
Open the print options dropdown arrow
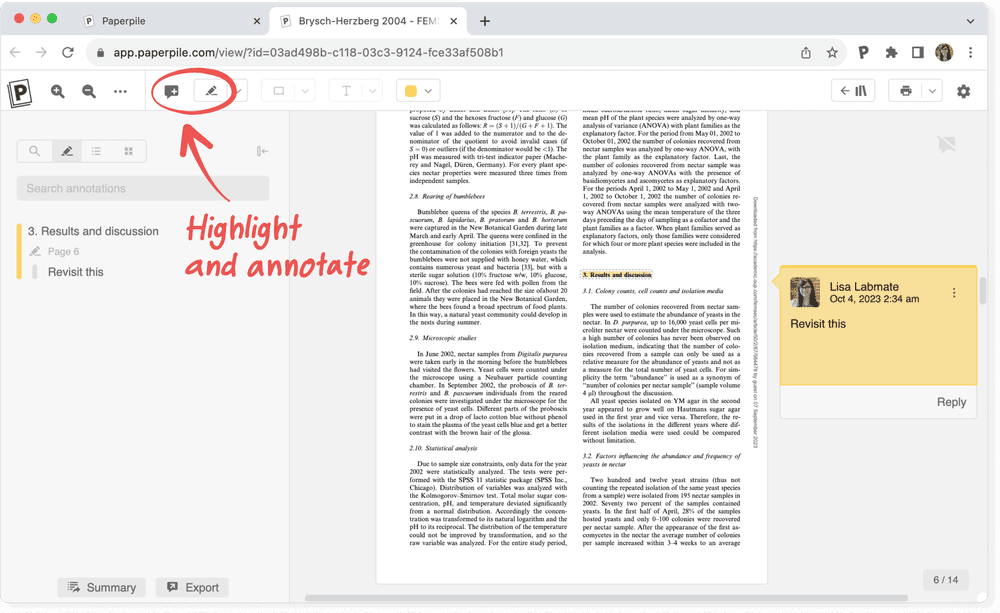(932, 91)
